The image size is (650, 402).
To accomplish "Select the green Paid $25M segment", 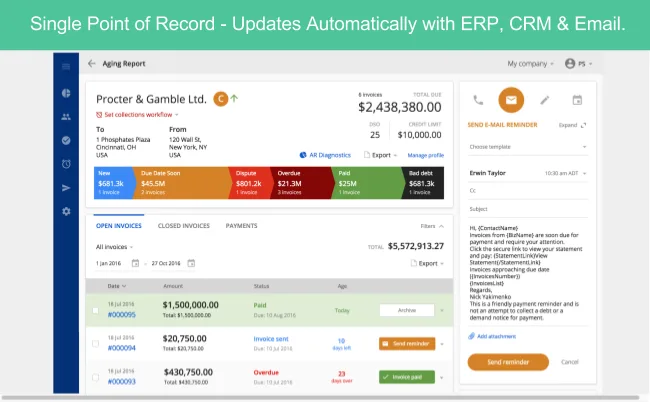I will [x=367, y=183].
